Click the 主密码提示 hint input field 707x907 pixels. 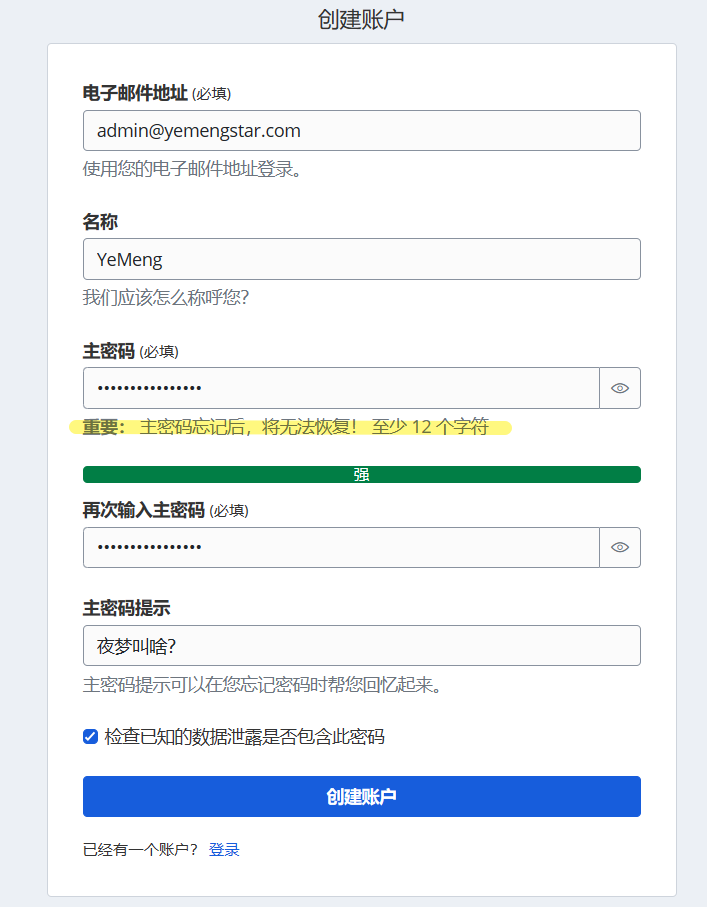[361, 646]
